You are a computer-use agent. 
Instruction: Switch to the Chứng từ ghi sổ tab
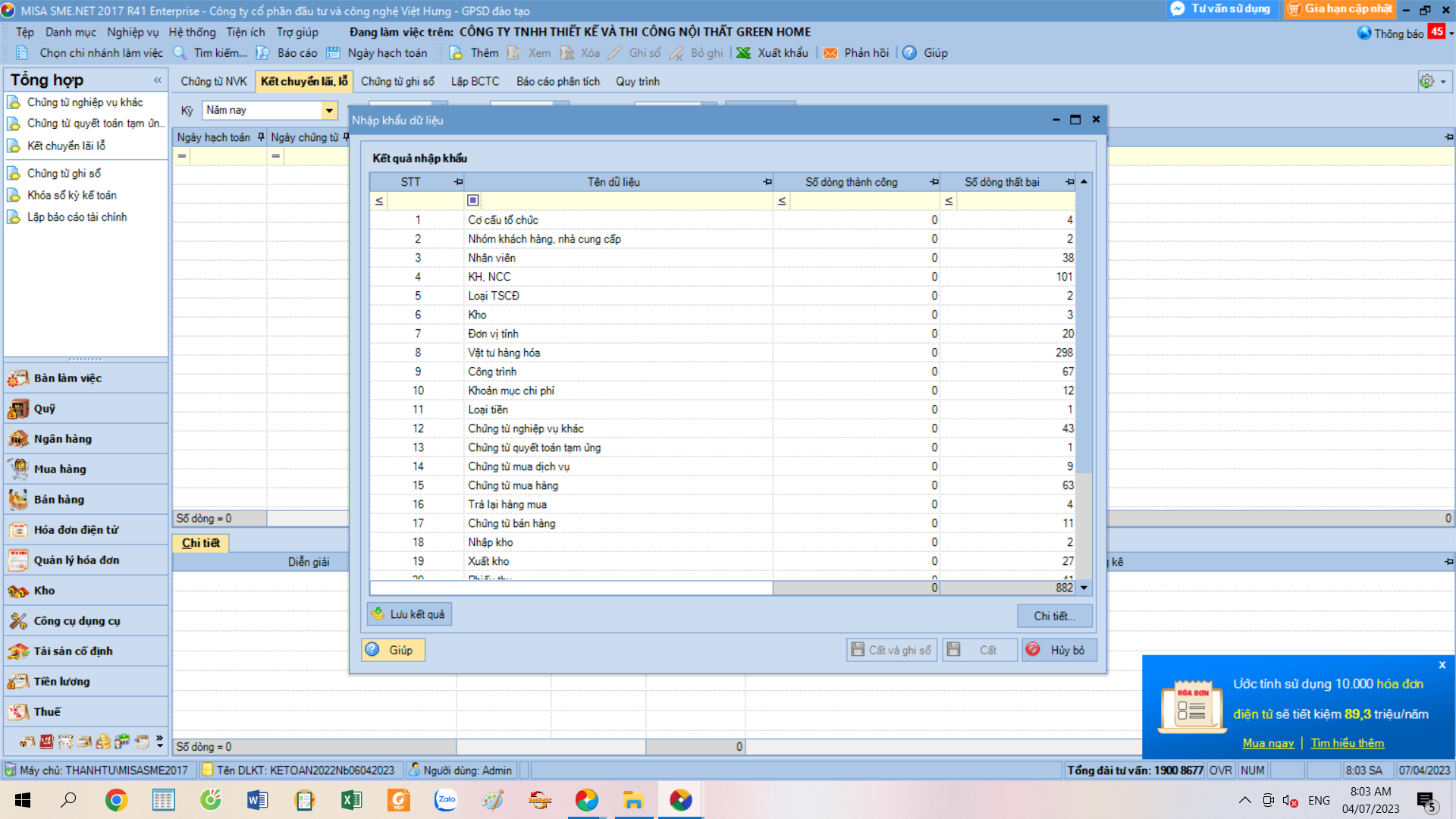tap(397, 82)
